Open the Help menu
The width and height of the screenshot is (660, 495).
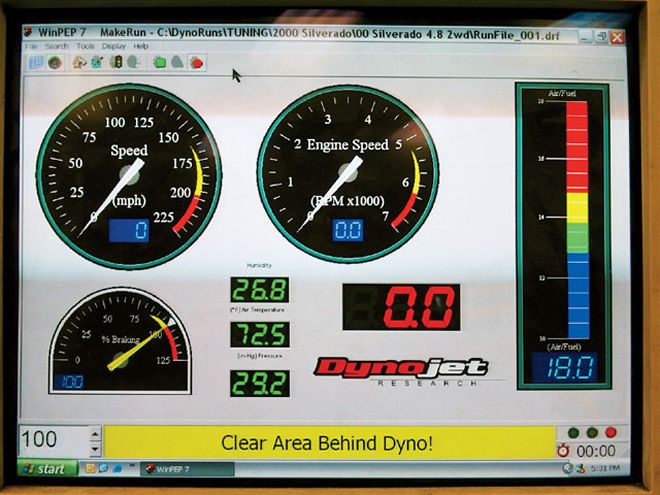(x=141, y=46)
